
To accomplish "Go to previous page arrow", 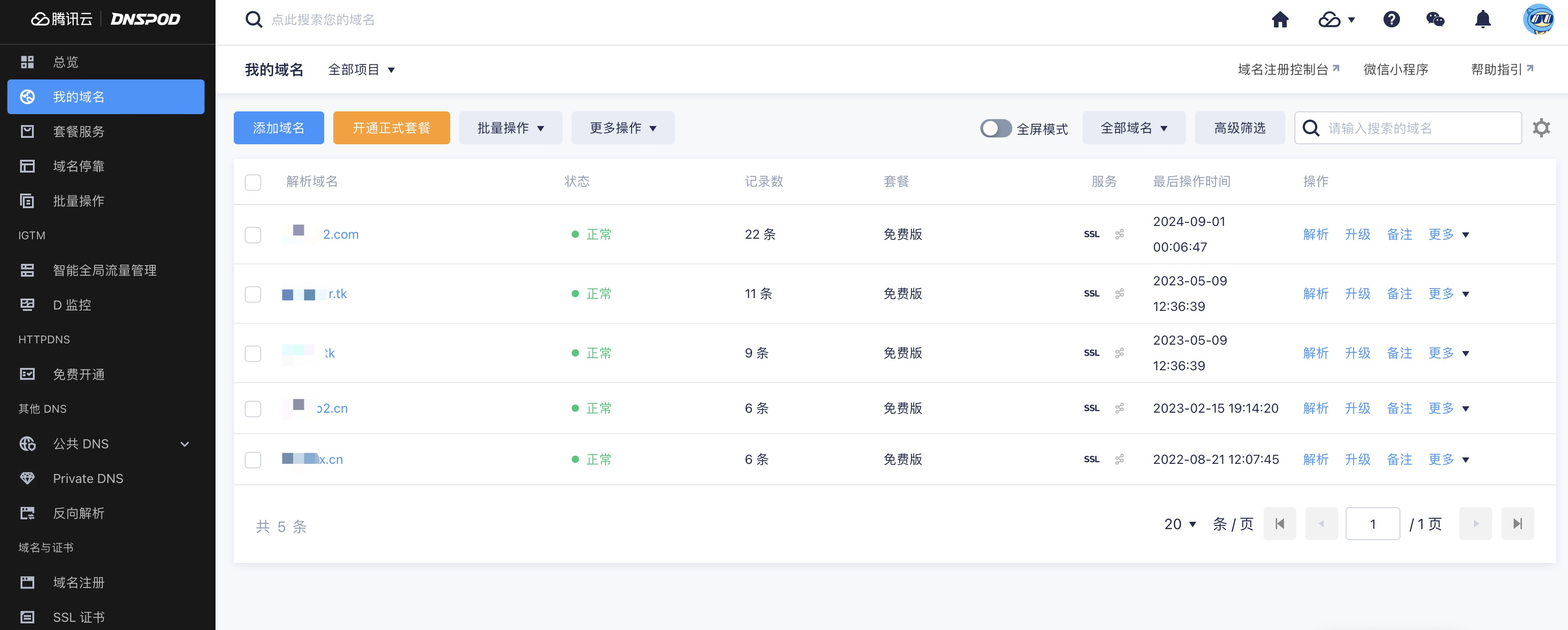I will pyautogui.click(x=1321, y=524).
